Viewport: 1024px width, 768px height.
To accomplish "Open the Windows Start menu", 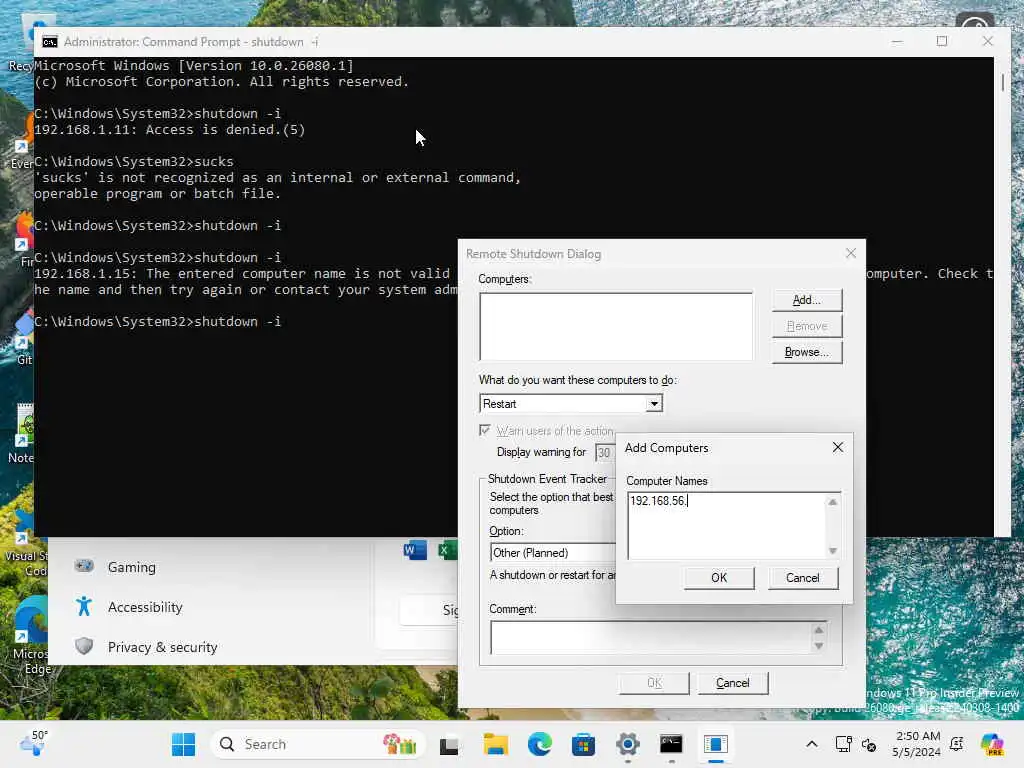I will (x=184, y=744).
